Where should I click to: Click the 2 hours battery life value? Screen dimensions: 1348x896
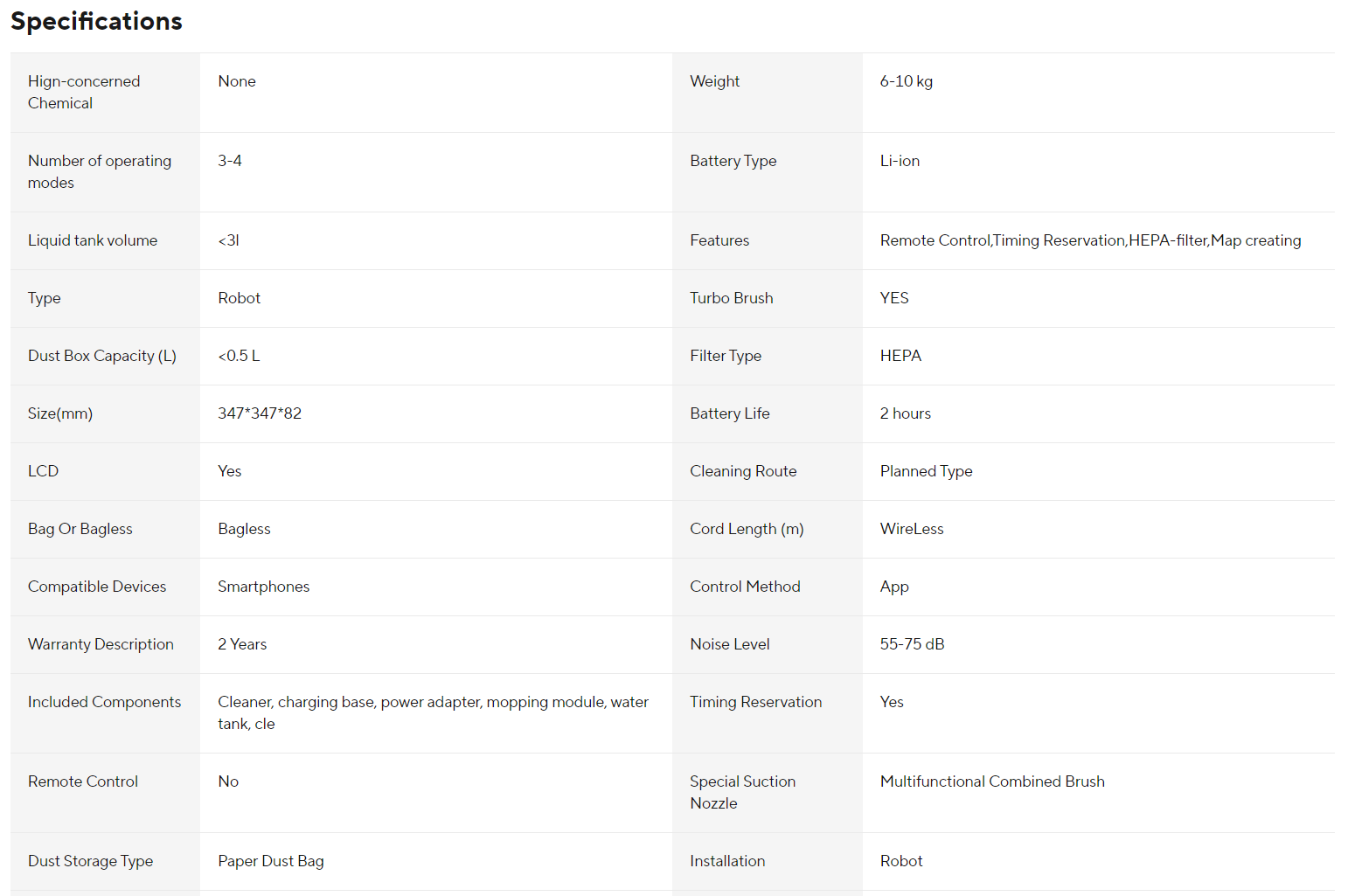906,413
